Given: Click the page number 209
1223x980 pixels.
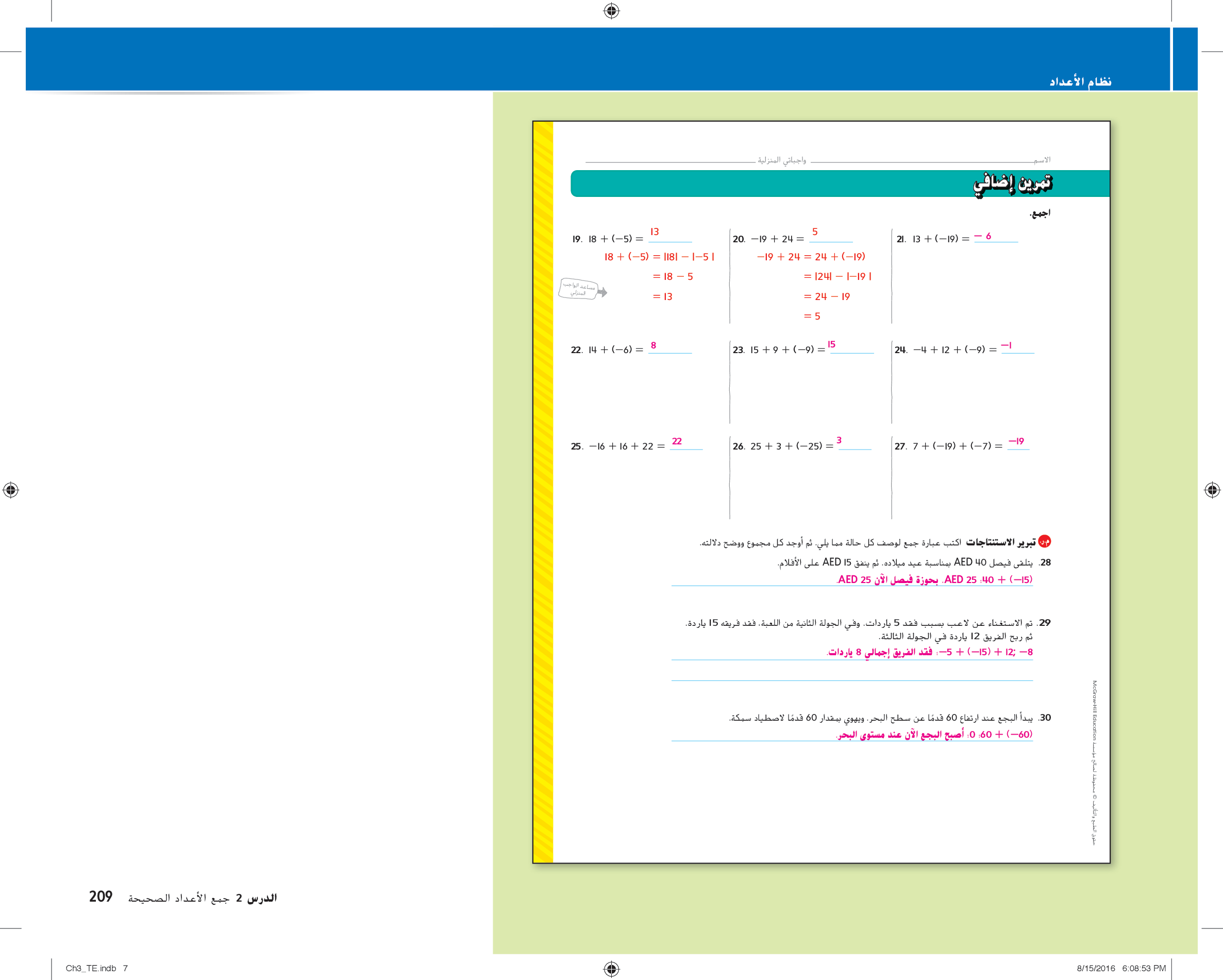Looking at the screenshot, I should pos(100,896).
